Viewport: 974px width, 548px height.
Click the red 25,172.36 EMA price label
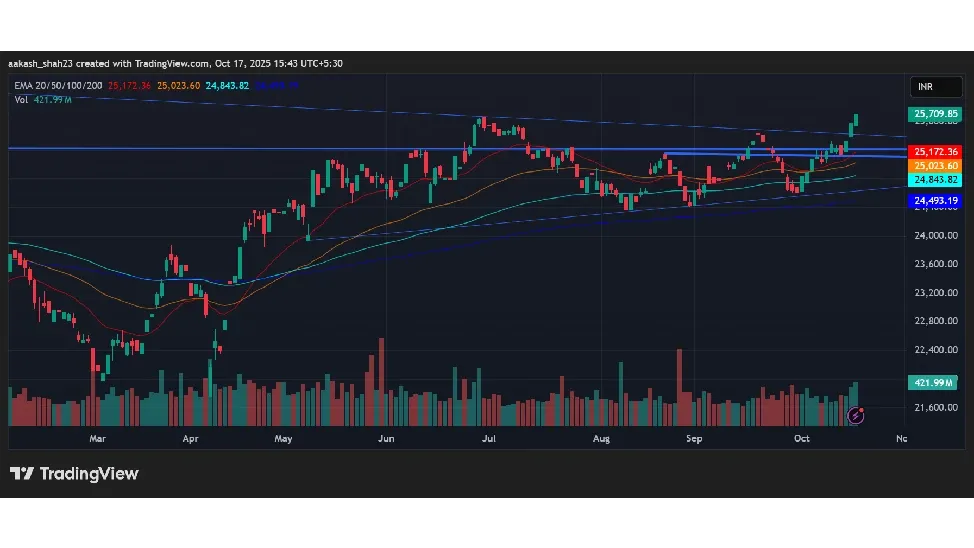click(934, 152)
